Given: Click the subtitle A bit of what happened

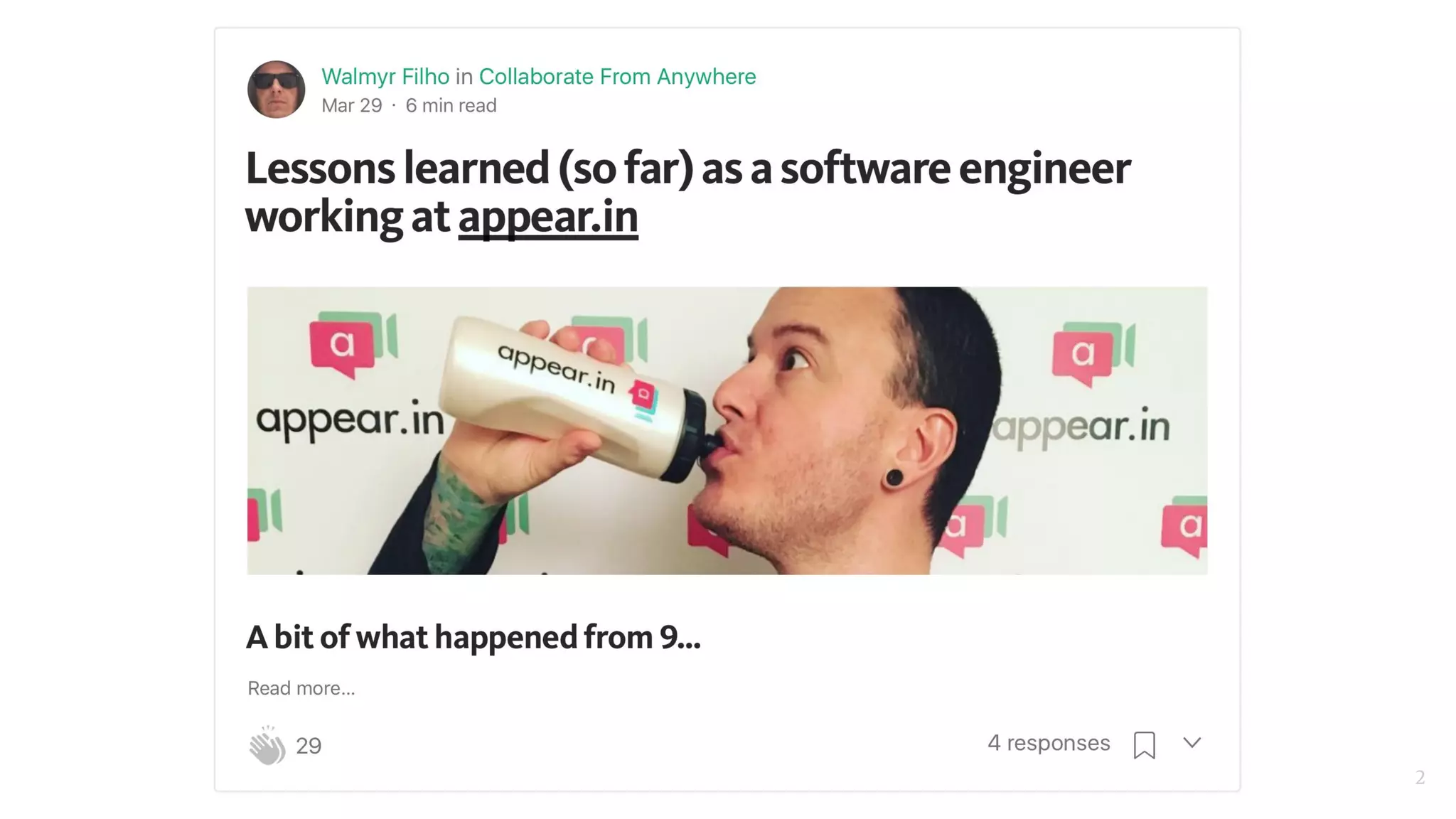Looking at the screenshot, I should (473, 637).
